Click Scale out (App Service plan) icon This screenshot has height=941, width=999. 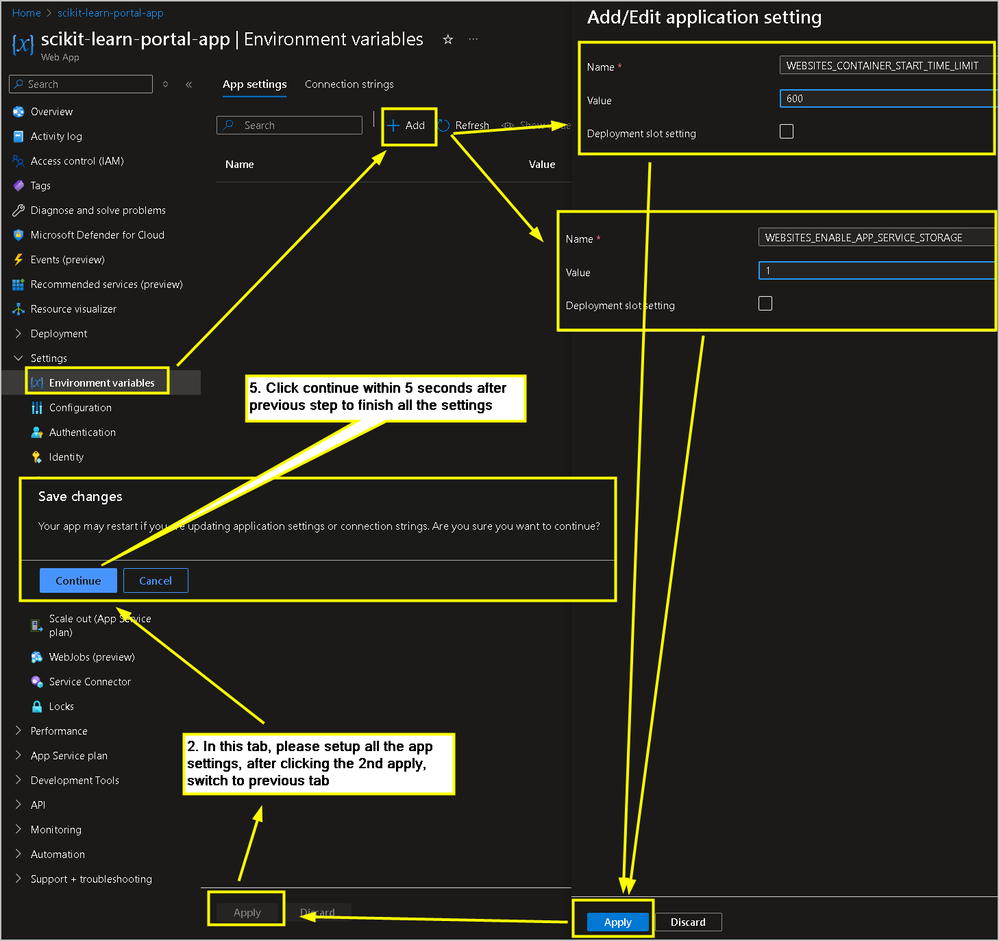point(37,626)
